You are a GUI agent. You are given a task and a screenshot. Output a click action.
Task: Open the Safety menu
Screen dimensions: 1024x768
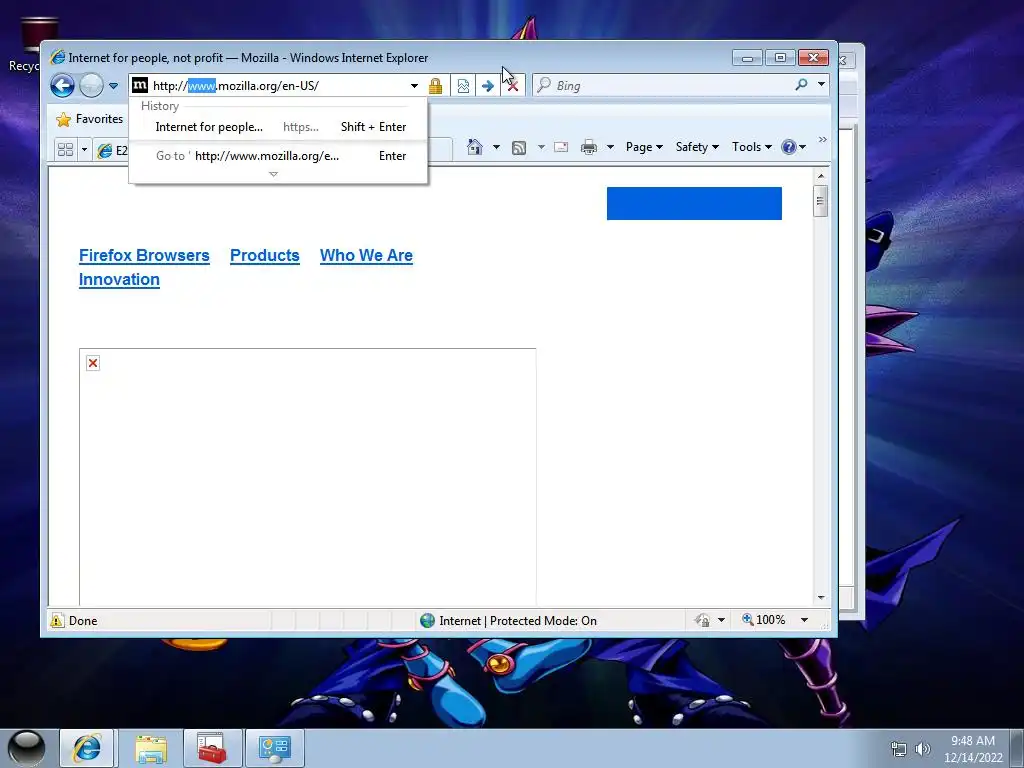pos(697,147)
